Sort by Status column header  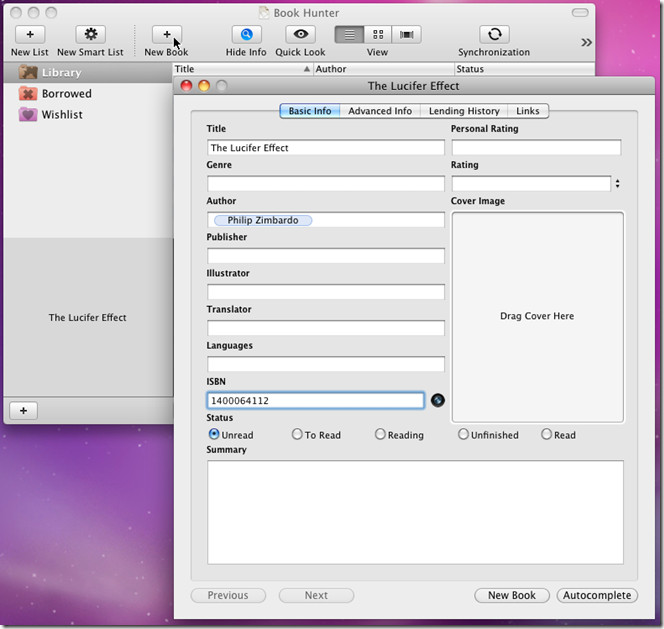tap(525, 69)
